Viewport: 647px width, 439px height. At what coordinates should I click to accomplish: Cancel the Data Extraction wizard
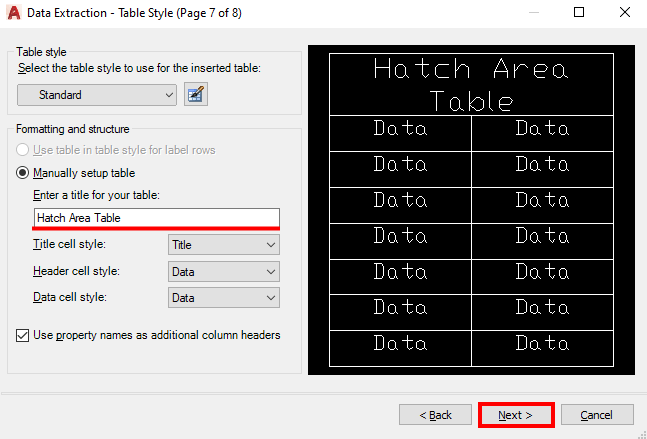click(597, 415)
